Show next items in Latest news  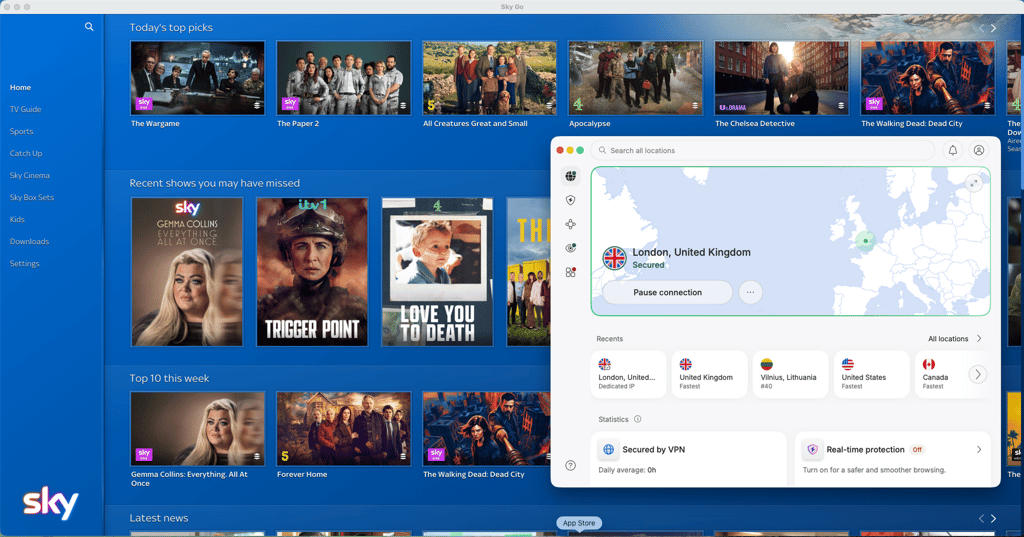(993, 518)
